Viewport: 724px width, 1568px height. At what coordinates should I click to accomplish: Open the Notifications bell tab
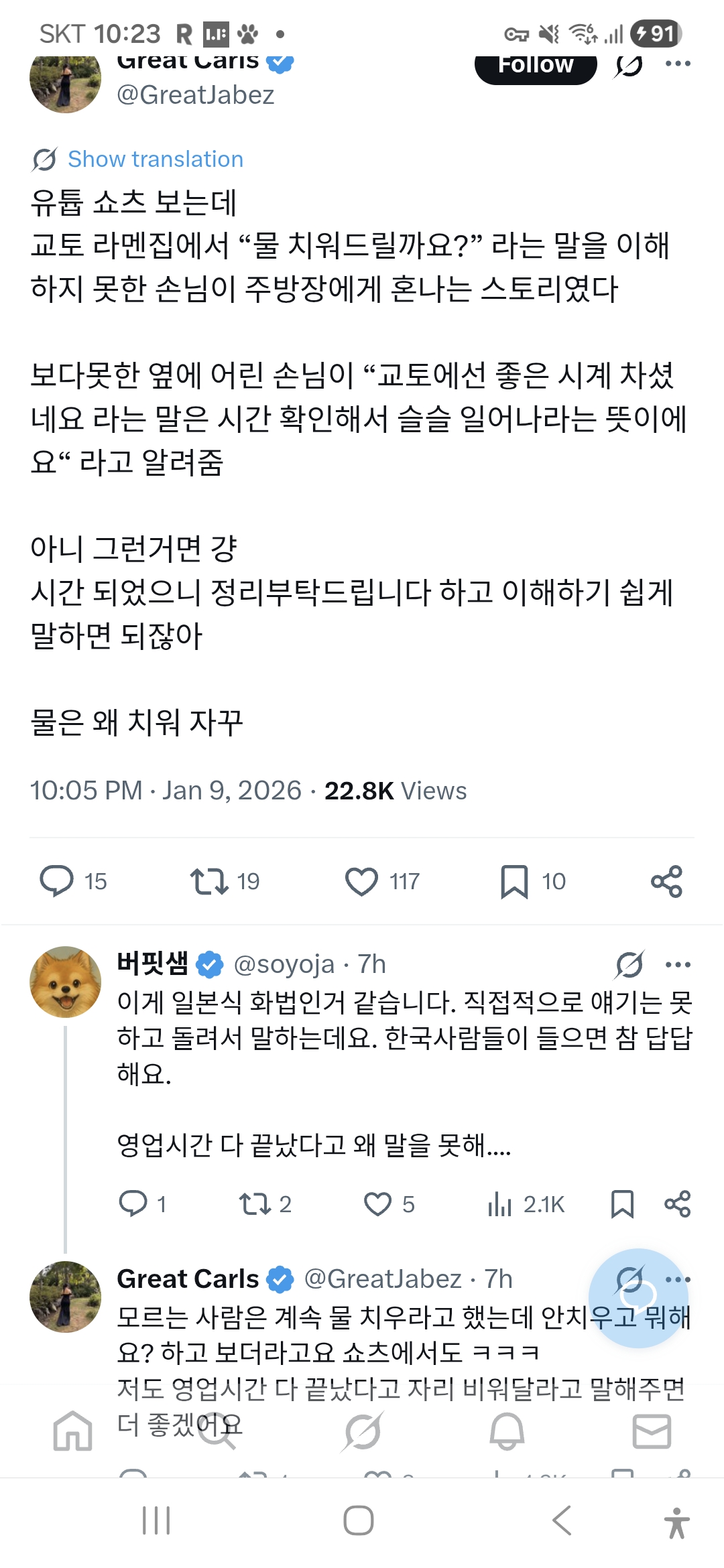pos(507,1432)
